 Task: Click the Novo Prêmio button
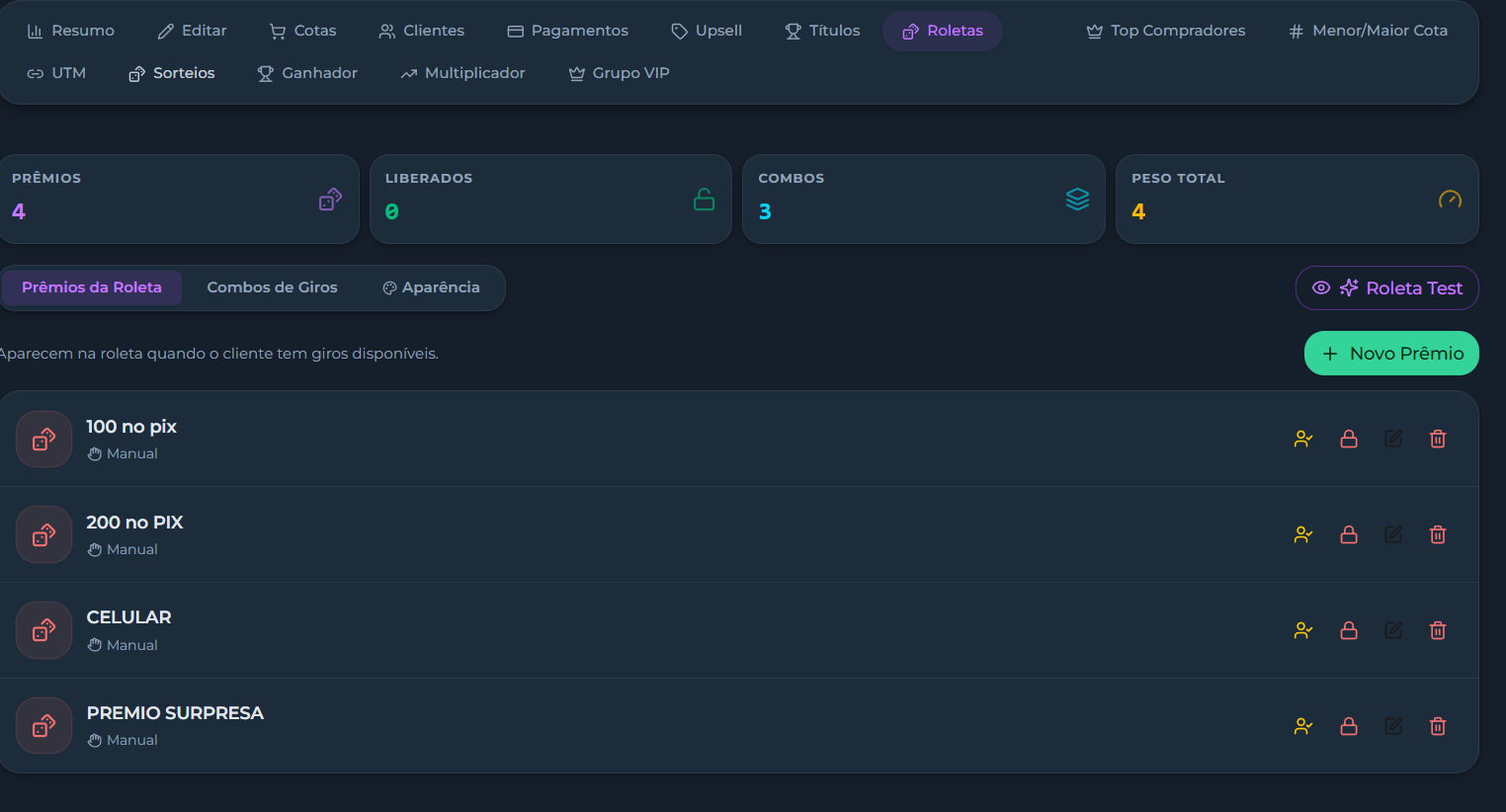pyautogui.click(x=1391, y=354)
